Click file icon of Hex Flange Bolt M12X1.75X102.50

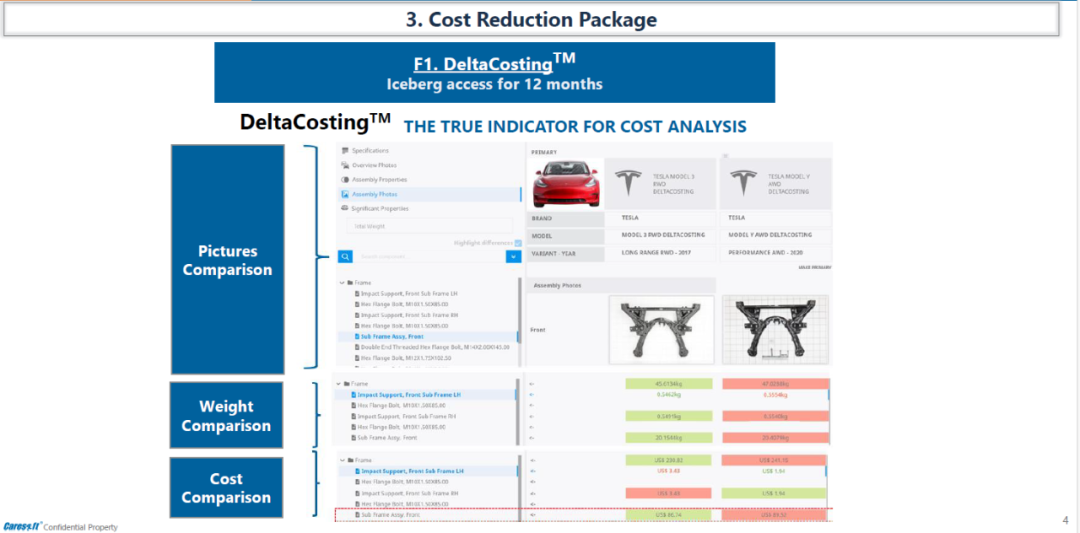357,358
